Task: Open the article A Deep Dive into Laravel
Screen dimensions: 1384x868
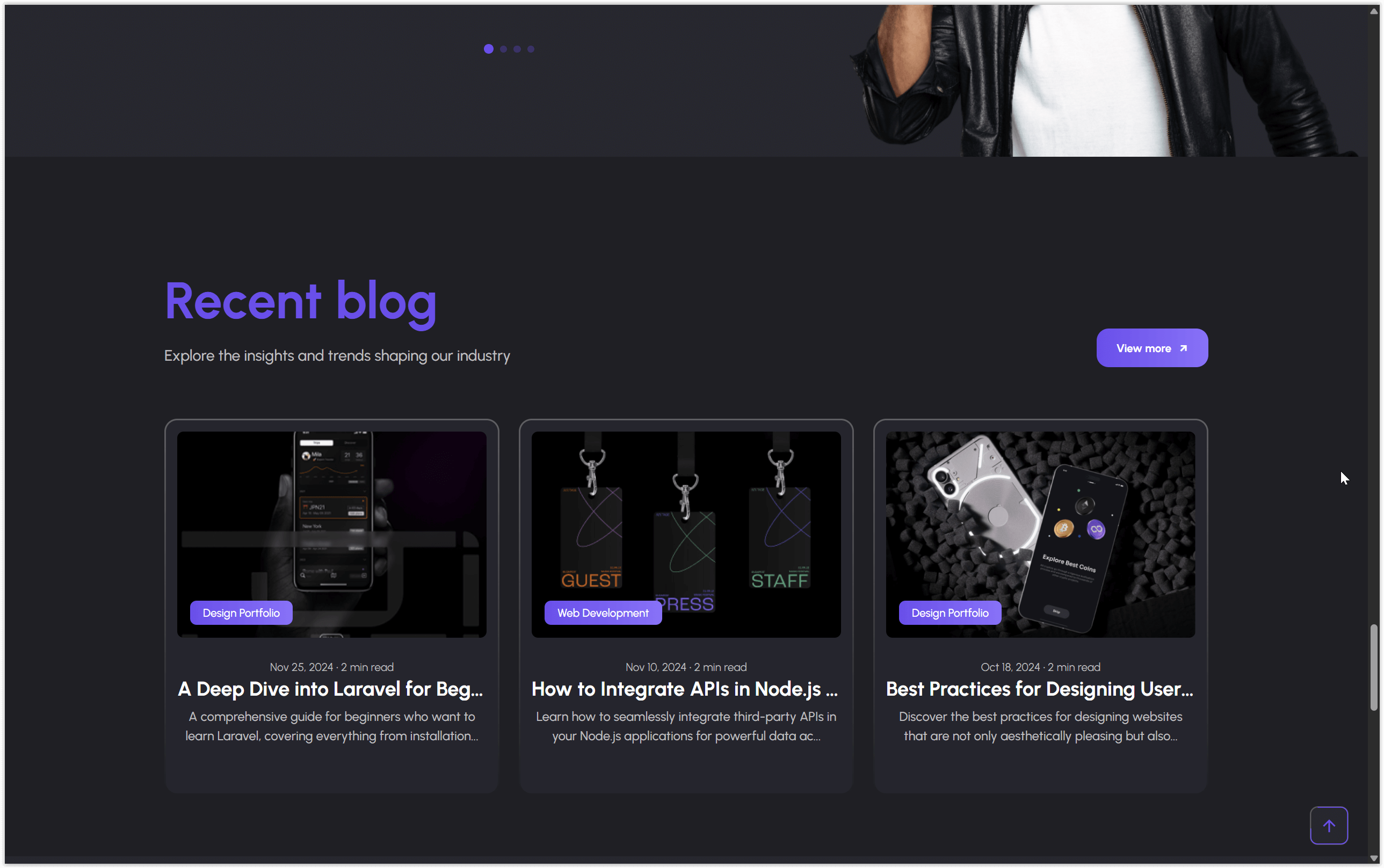Action: [x=331, y=689]
